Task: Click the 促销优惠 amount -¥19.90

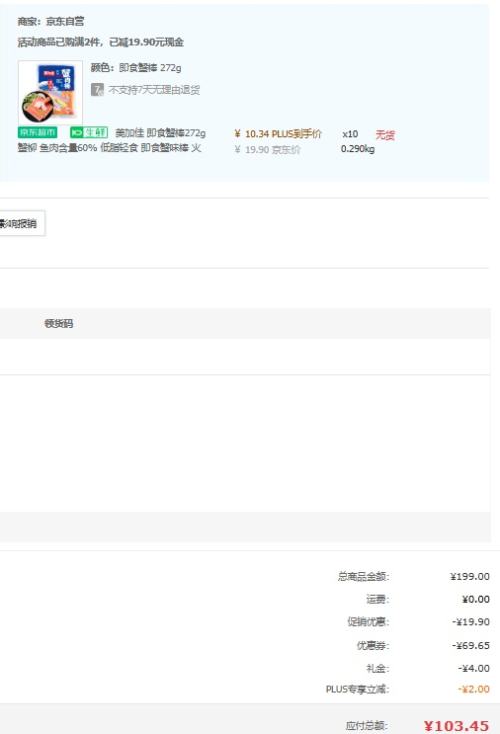Action: point(471,622)
